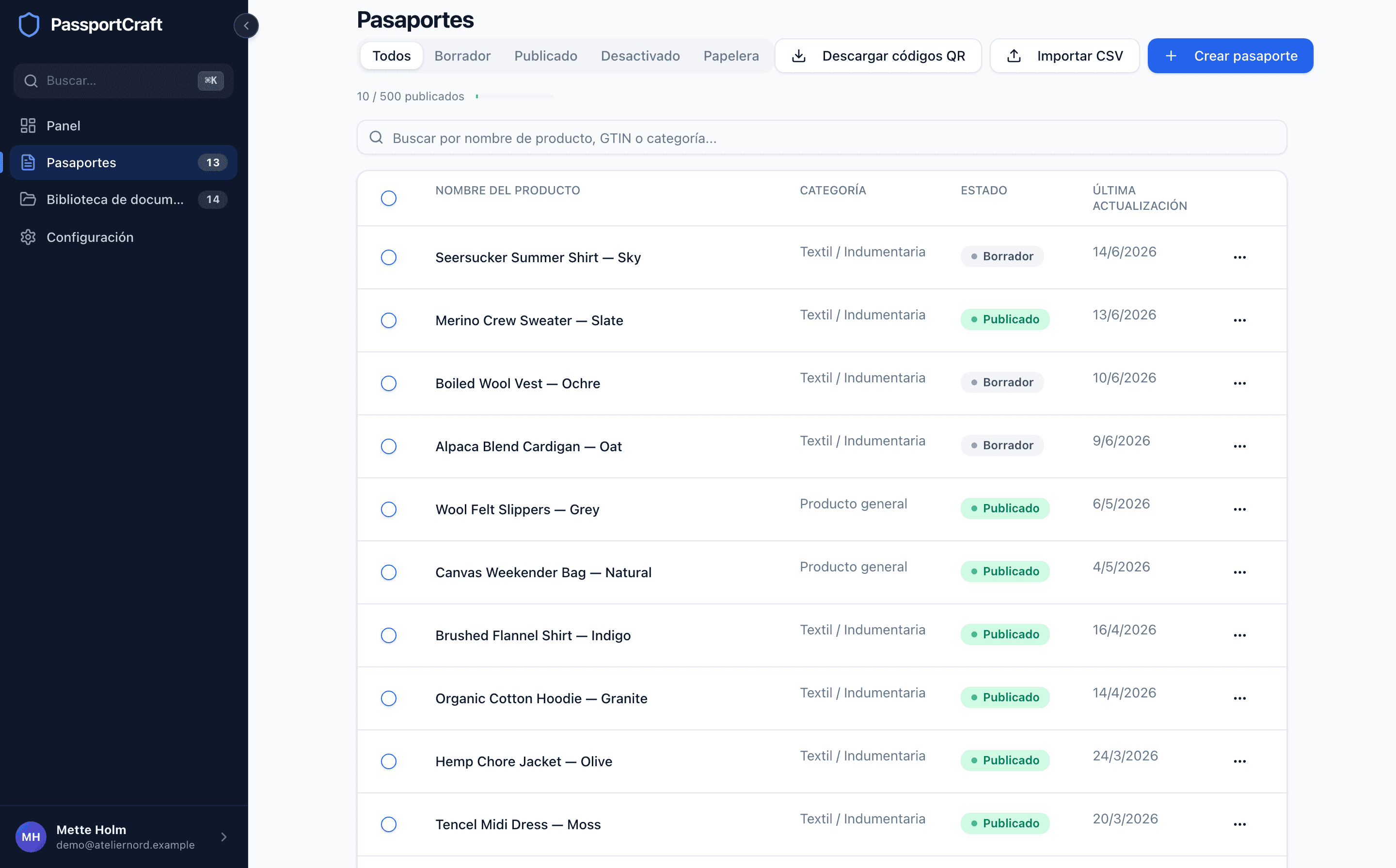Open actions menu for Alpaca Blend Cardigan — Oat

(x=1240, y=446)
